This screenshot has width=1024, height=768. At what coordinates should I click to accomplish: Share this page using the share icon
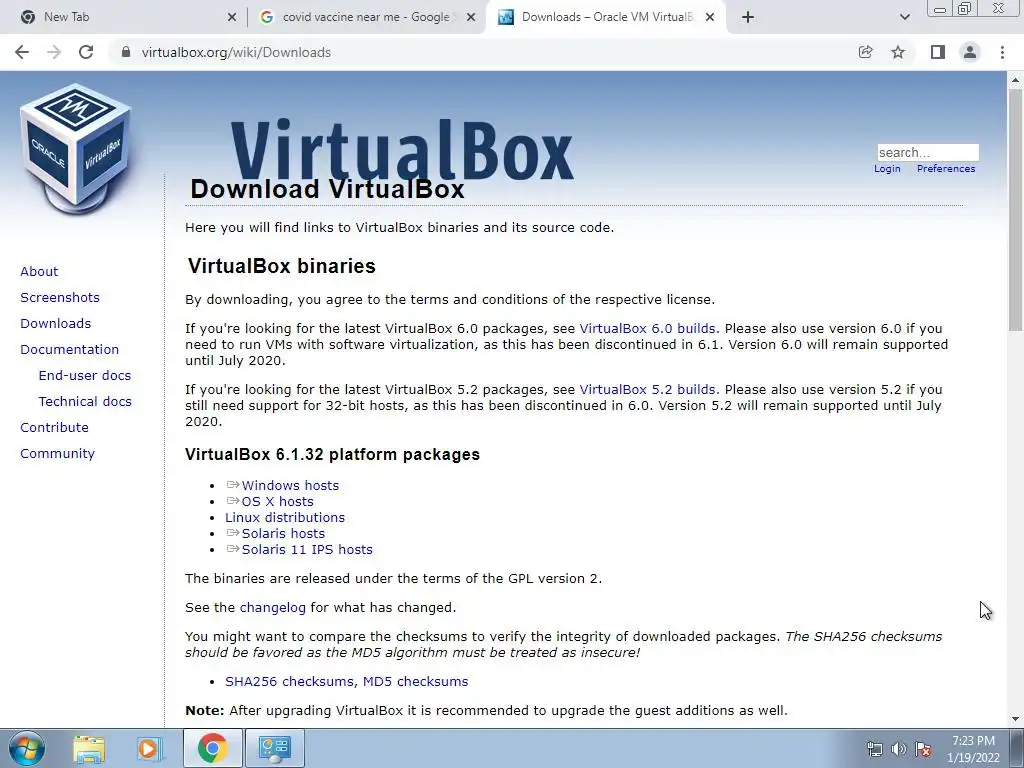point(865,52)
